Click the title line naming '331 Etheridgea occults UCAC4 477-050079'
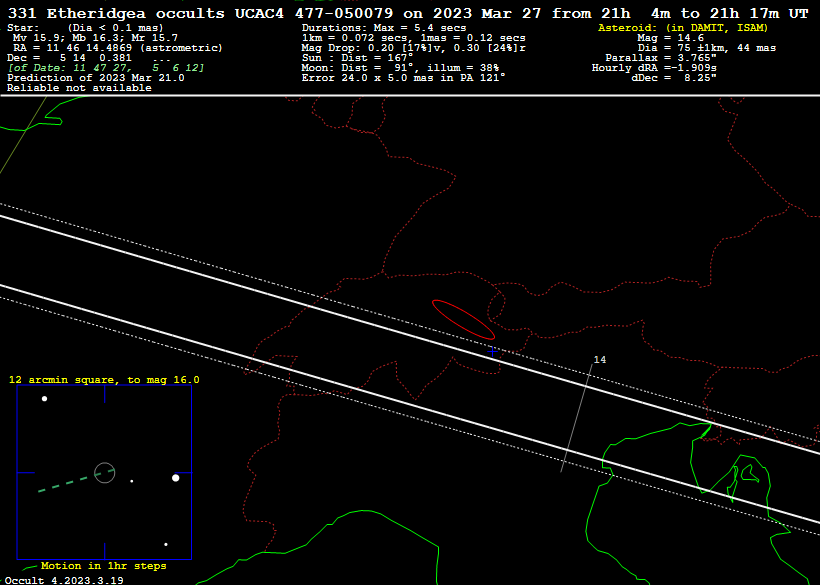The height and width of the screenshot is (585, 820). click(408, 13)
